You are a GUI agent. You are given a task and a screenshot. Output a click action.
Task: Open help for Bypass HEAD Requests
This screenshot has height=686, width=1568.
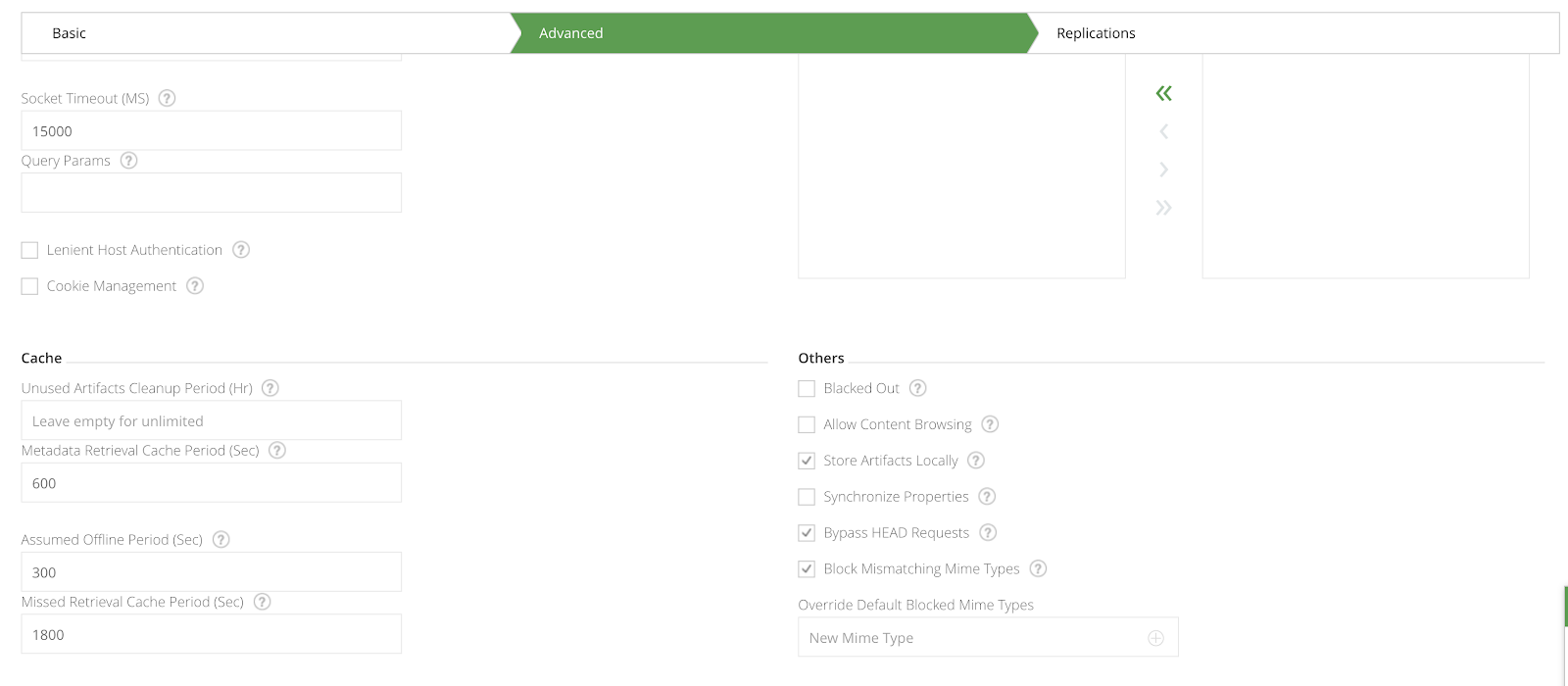tap(988, 533)
